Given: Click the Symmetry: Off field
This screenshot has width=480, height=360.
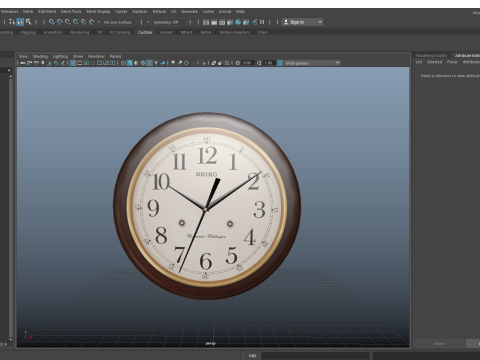Looking at the screenshot, I should tap(169, 22).
